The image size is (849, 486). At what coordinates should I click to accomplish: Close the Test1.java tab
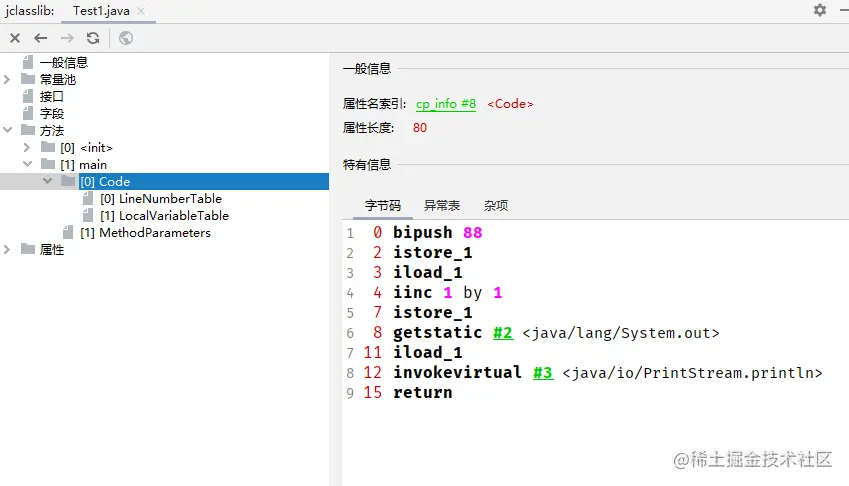[141, 11]
